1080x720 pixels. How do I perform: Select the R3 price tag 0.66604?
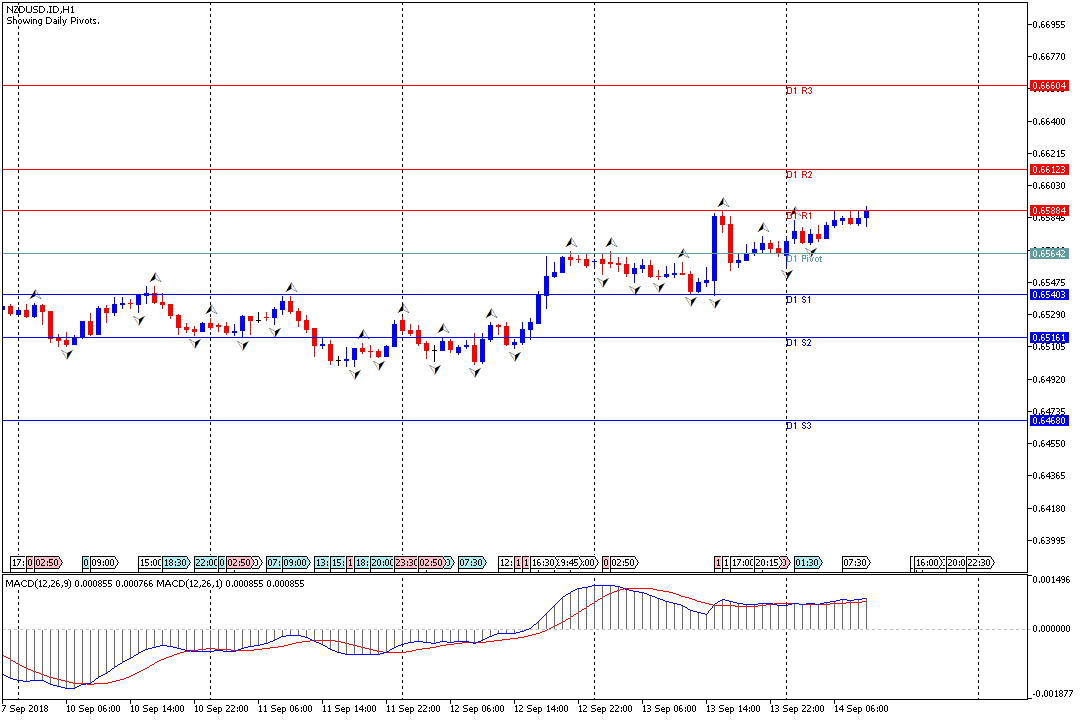[1049, 86]
